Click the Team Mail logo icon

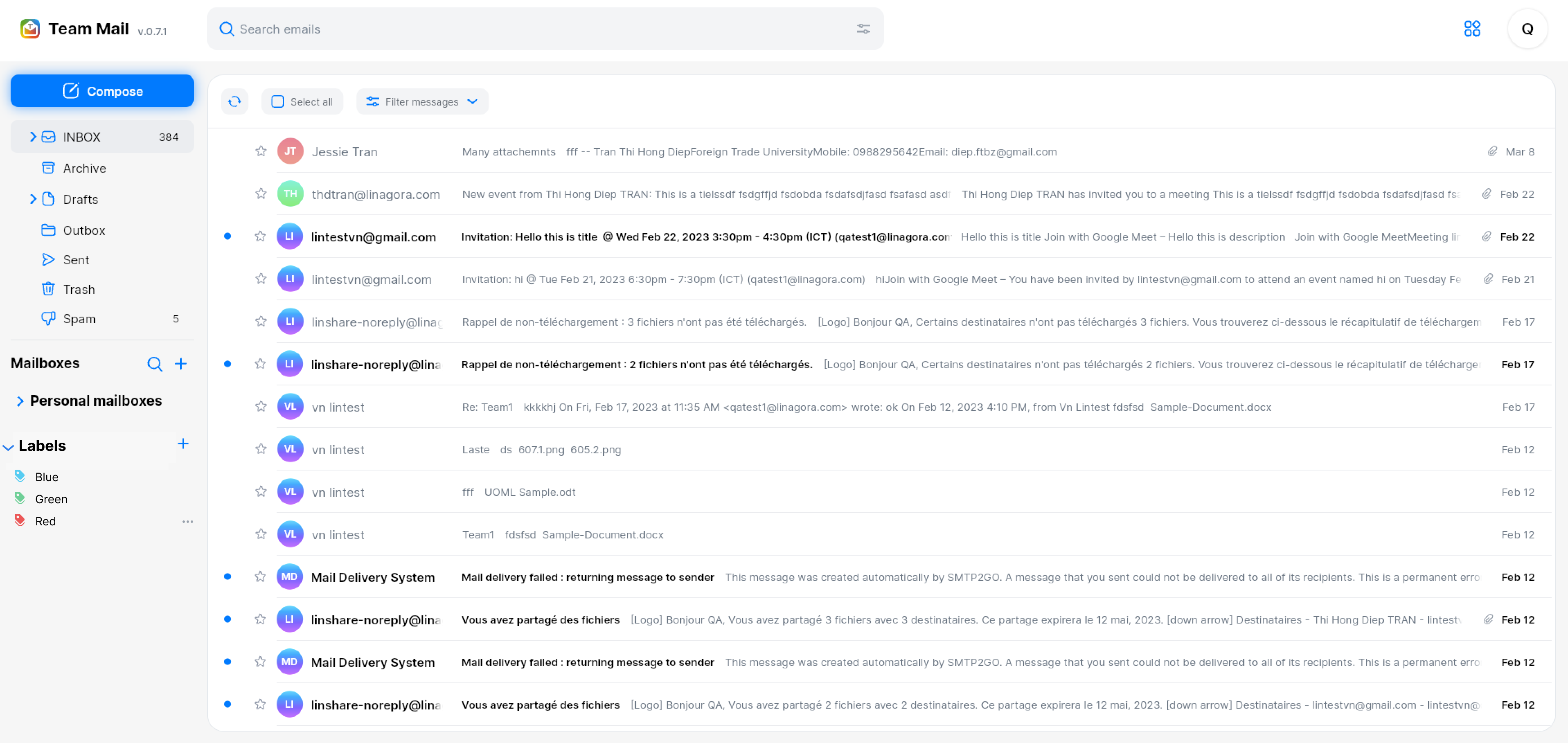(30, 29)
